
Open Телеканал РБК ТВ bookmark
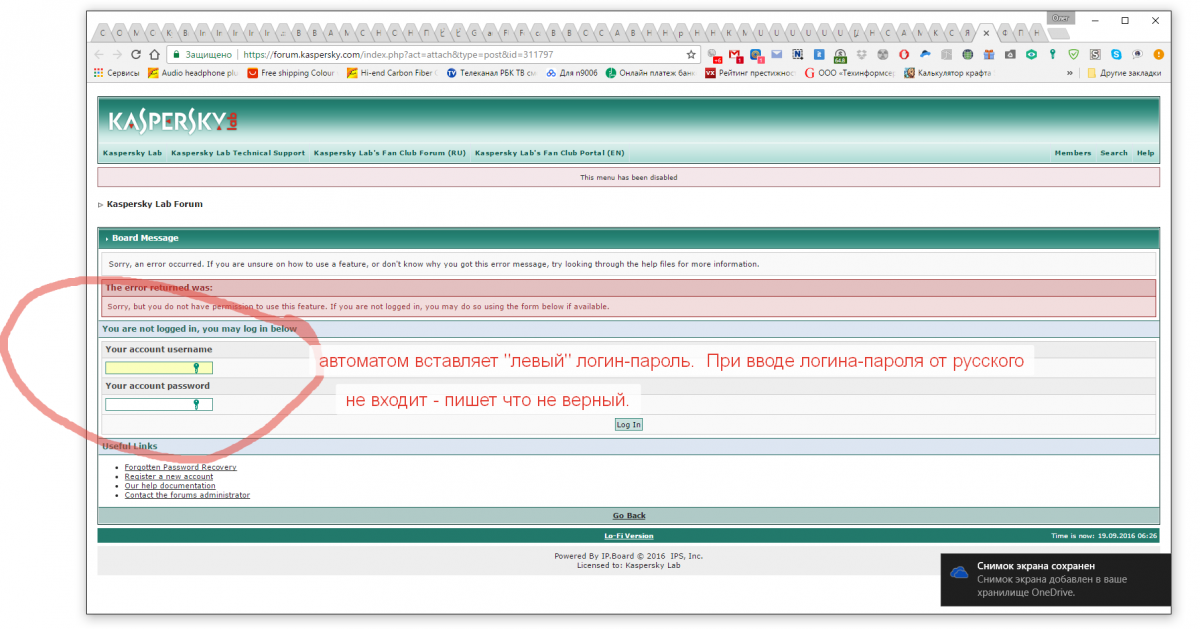(491, 73)
